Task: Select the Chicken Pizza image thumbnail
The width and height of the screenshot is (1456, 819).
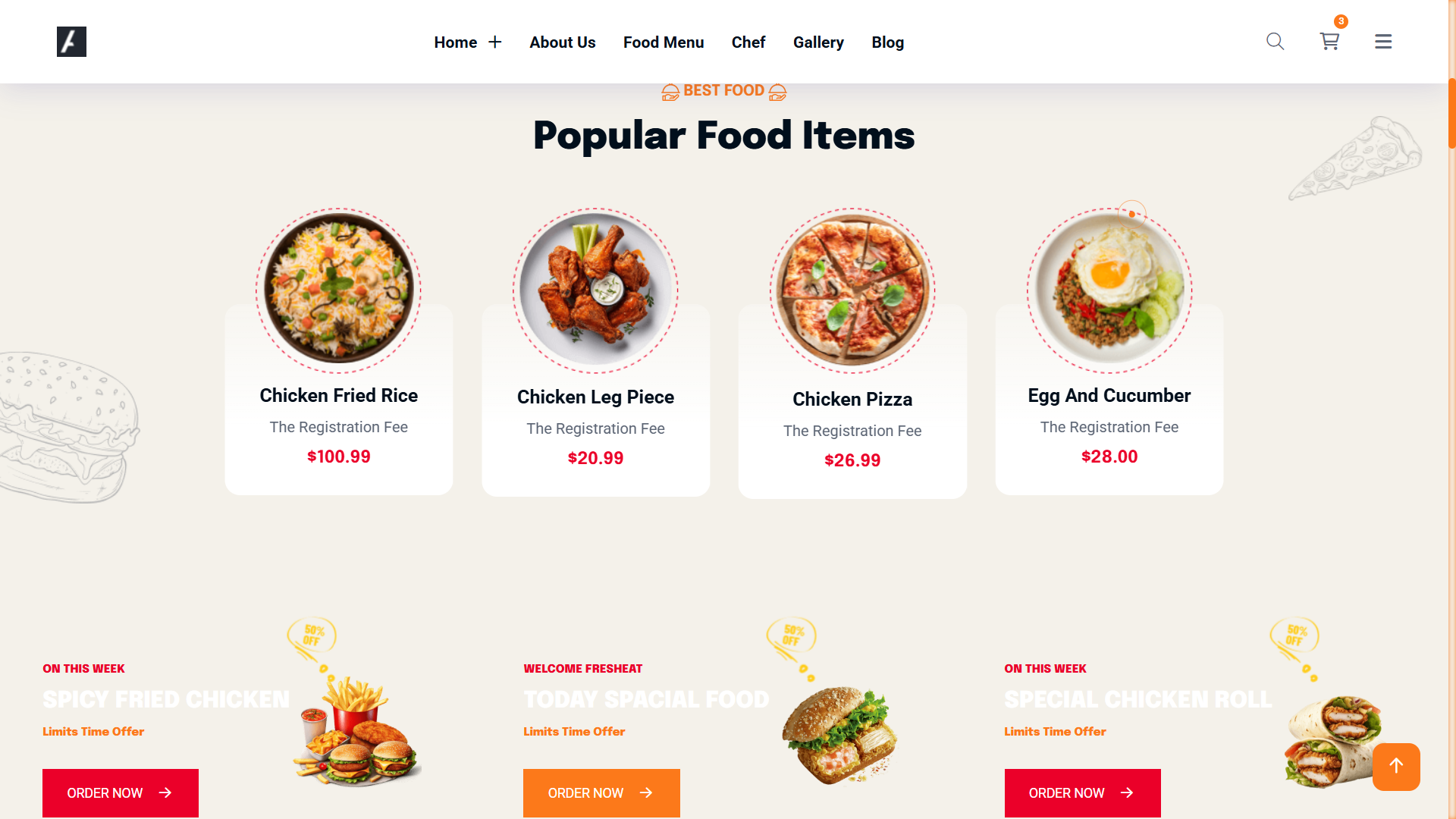Action: 852,290
